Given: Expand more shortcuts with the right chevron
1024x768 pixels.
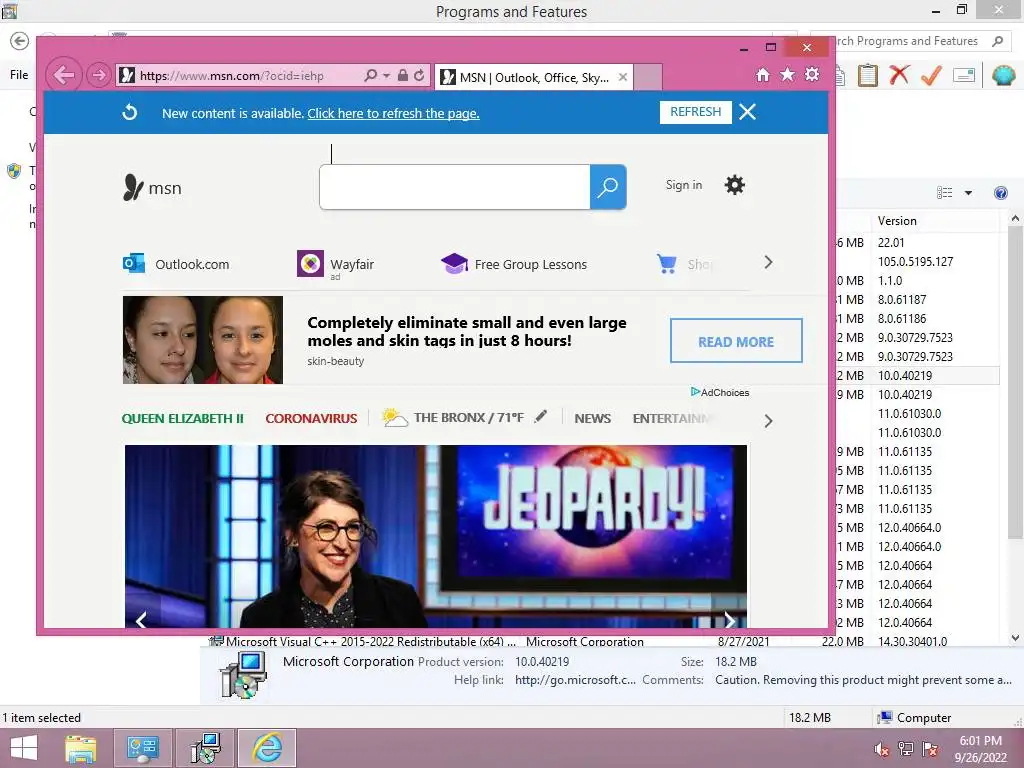Looking at the screenshot, I should [x=769, y=263].
